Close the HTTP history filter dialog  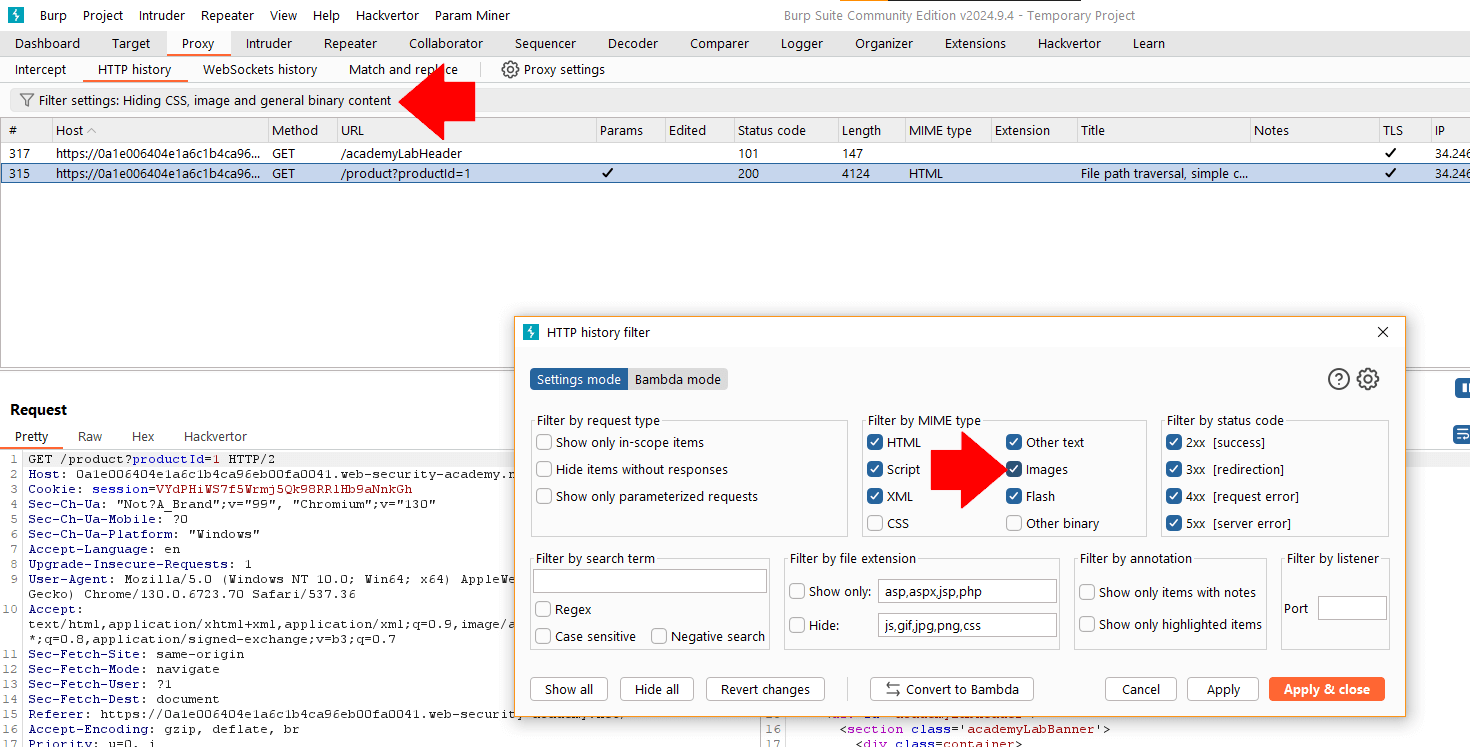[x=1383, y=332]
